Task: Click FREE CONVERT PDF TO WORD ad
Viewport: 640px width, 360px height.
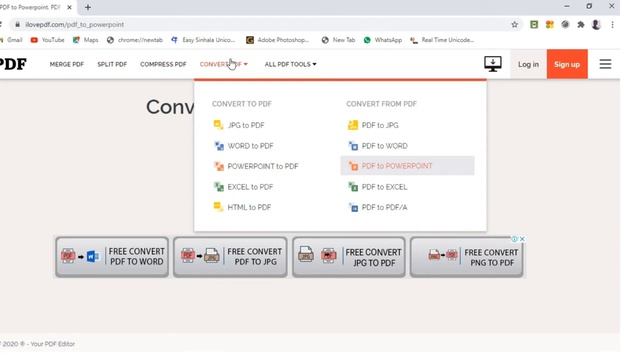Action: coord(112,257)
